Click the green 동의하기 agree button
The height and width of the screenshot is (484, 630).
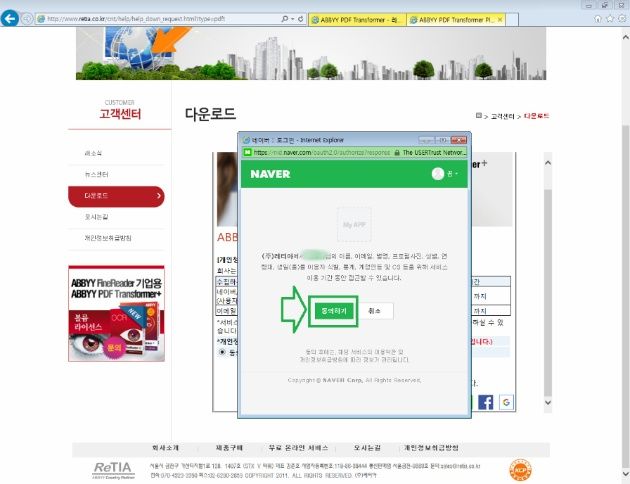point(334,310)
